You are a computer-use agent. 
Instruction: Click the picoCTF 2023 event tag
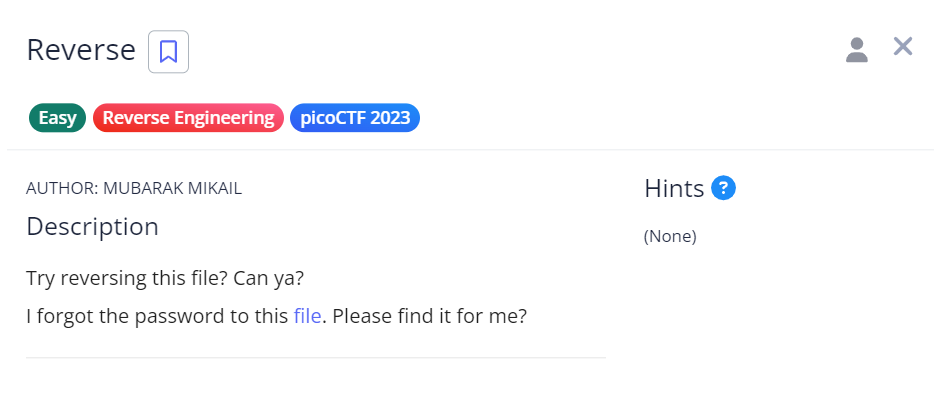click(354, 118)
